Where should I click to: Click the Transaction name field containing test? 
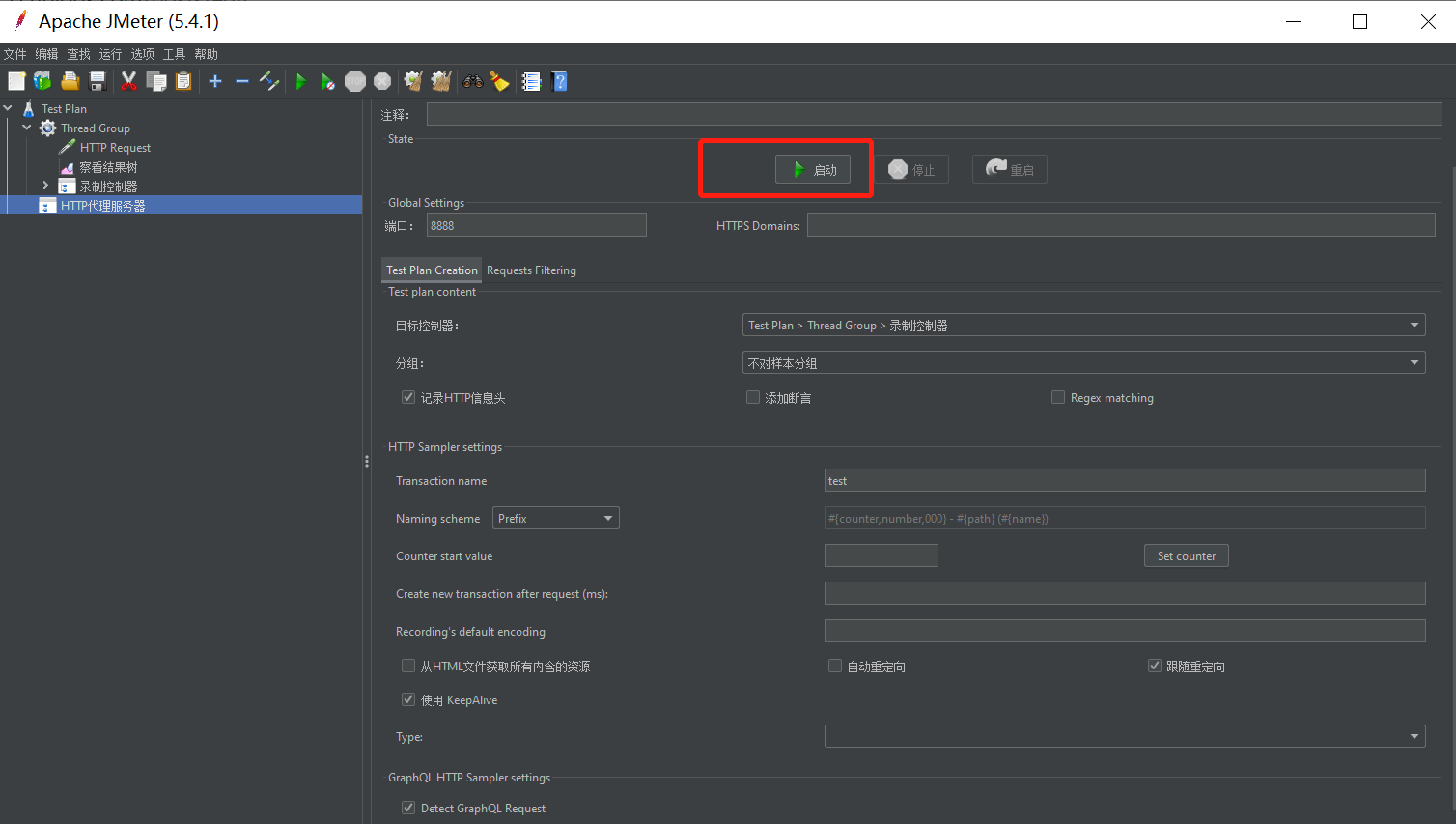(1125, 480)
